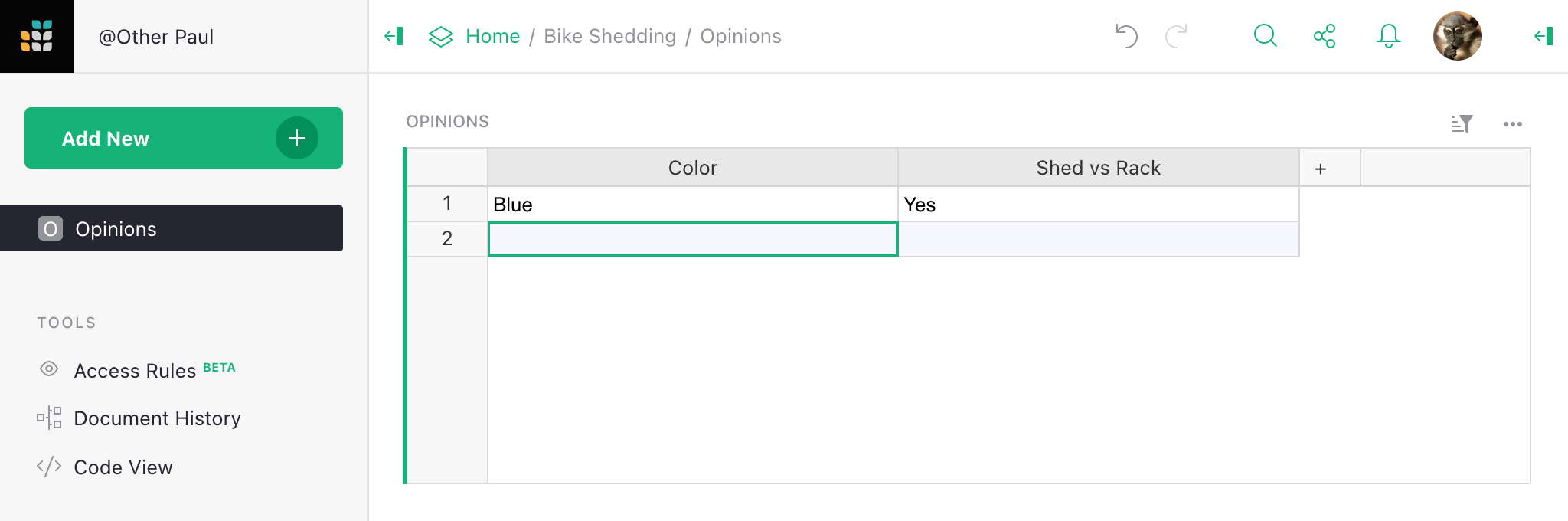
Task: Open the Code View tool
Action: 122,467
